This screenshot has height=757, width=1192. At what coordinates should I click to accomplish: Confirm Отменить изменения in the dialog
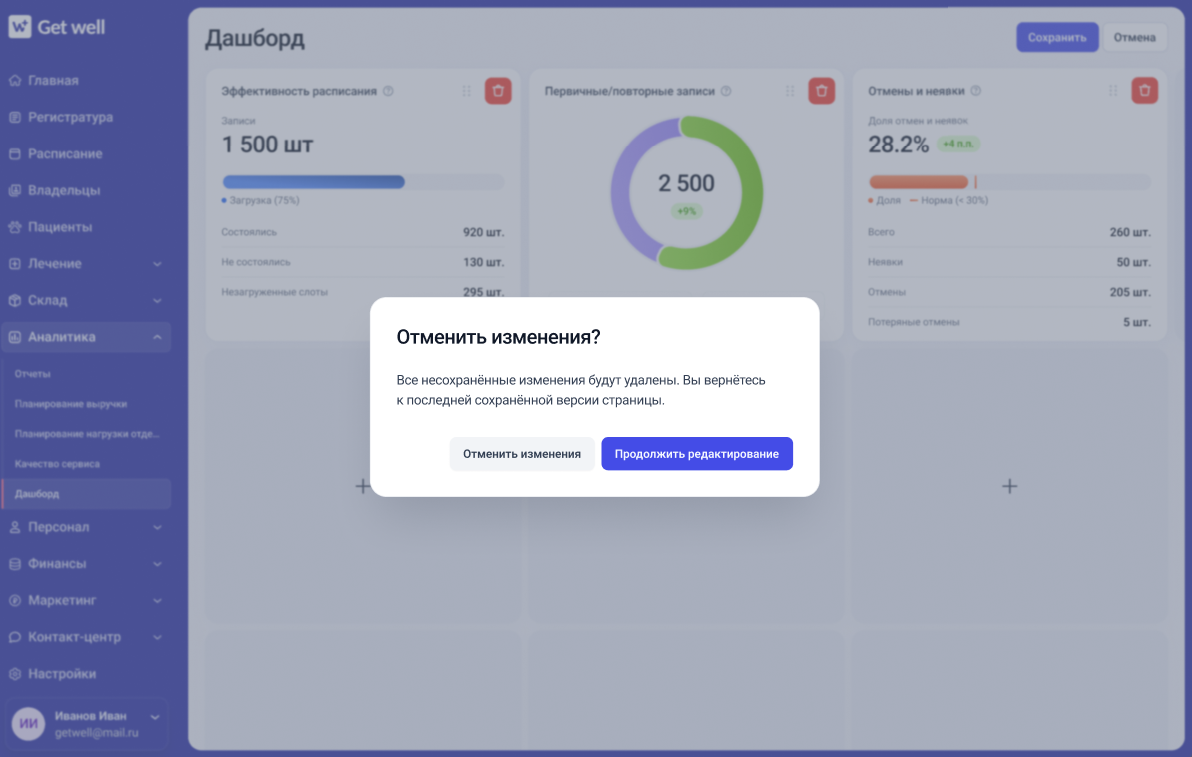(x=522, y=454)
